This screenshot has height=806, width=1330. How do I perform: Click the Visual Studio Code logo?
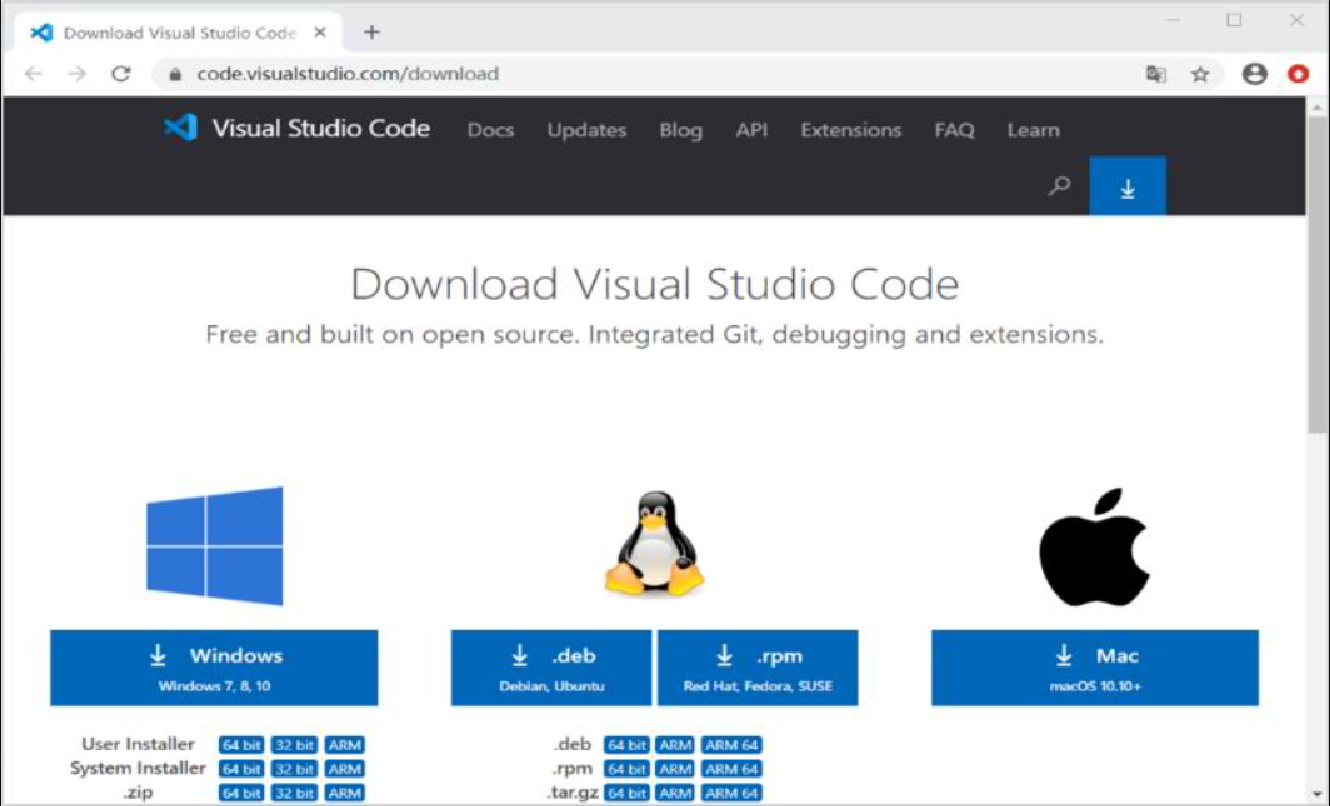pos(297,128)
